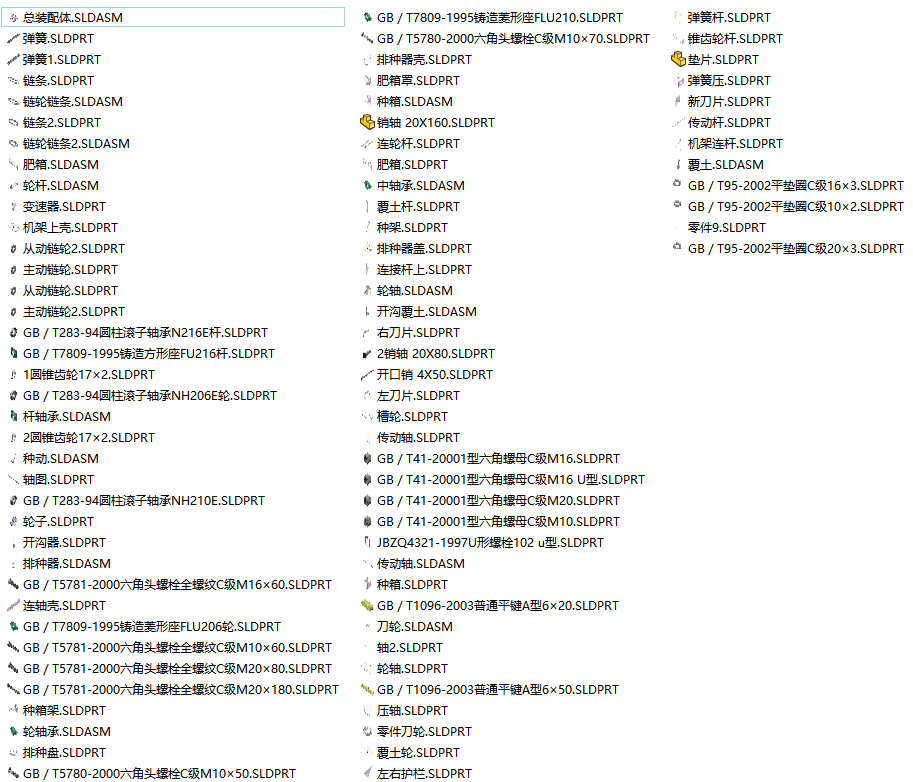Select file 轴图.SLDPRT
The width and height of the screenshot is (913, 782).
(x=58, y=480)
